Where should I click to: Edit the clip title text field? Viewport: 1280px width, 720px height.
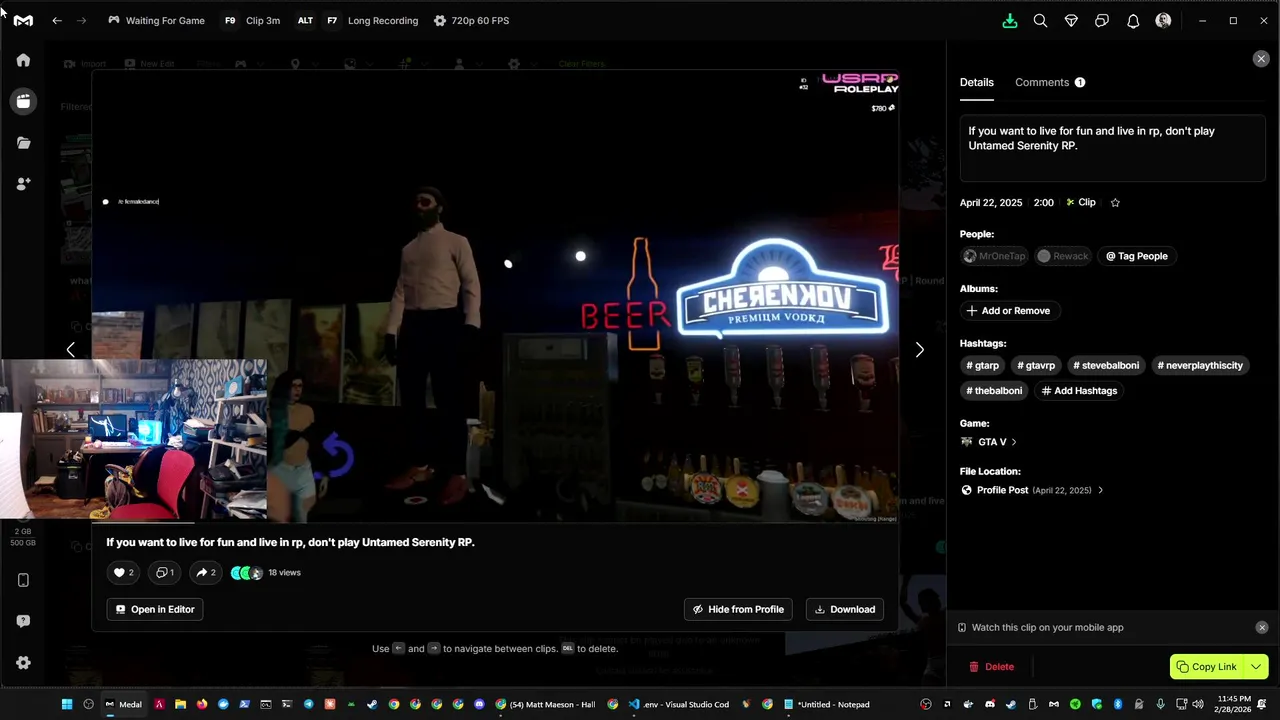pyautogui.click(x=1112, y=148)
